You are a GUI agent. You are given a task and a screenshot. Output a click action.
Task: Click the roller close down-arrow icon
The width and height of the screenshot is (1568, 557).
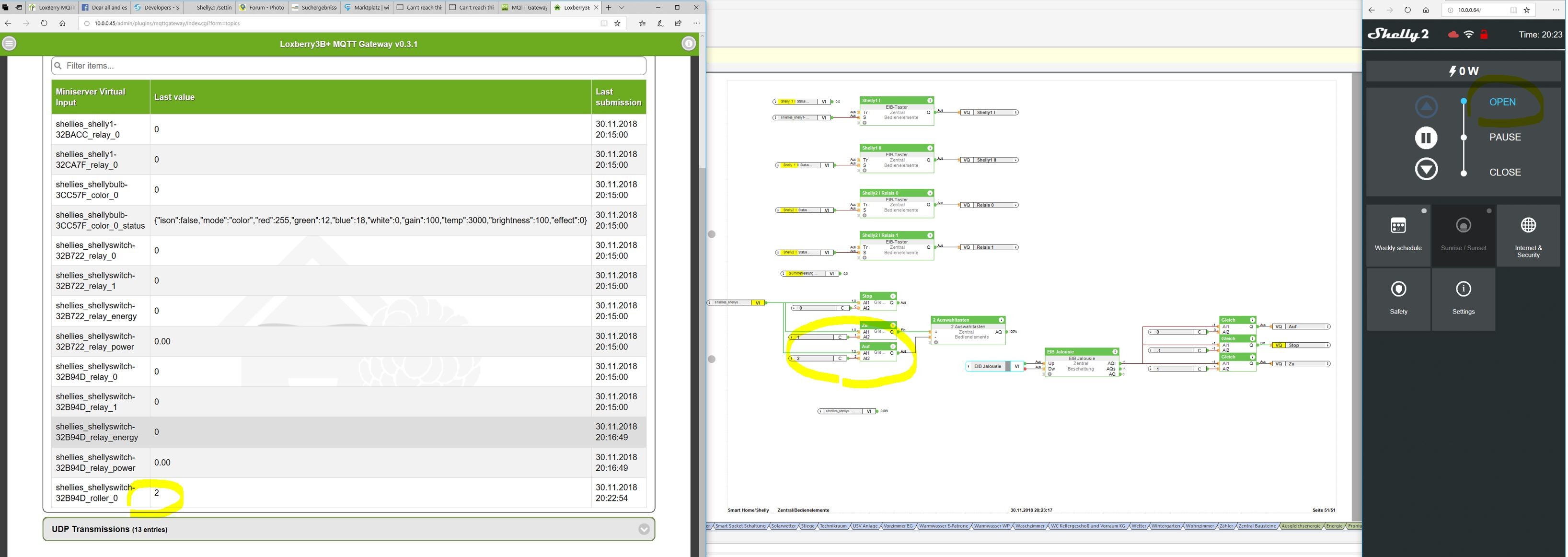click(x=1426, y=169)
